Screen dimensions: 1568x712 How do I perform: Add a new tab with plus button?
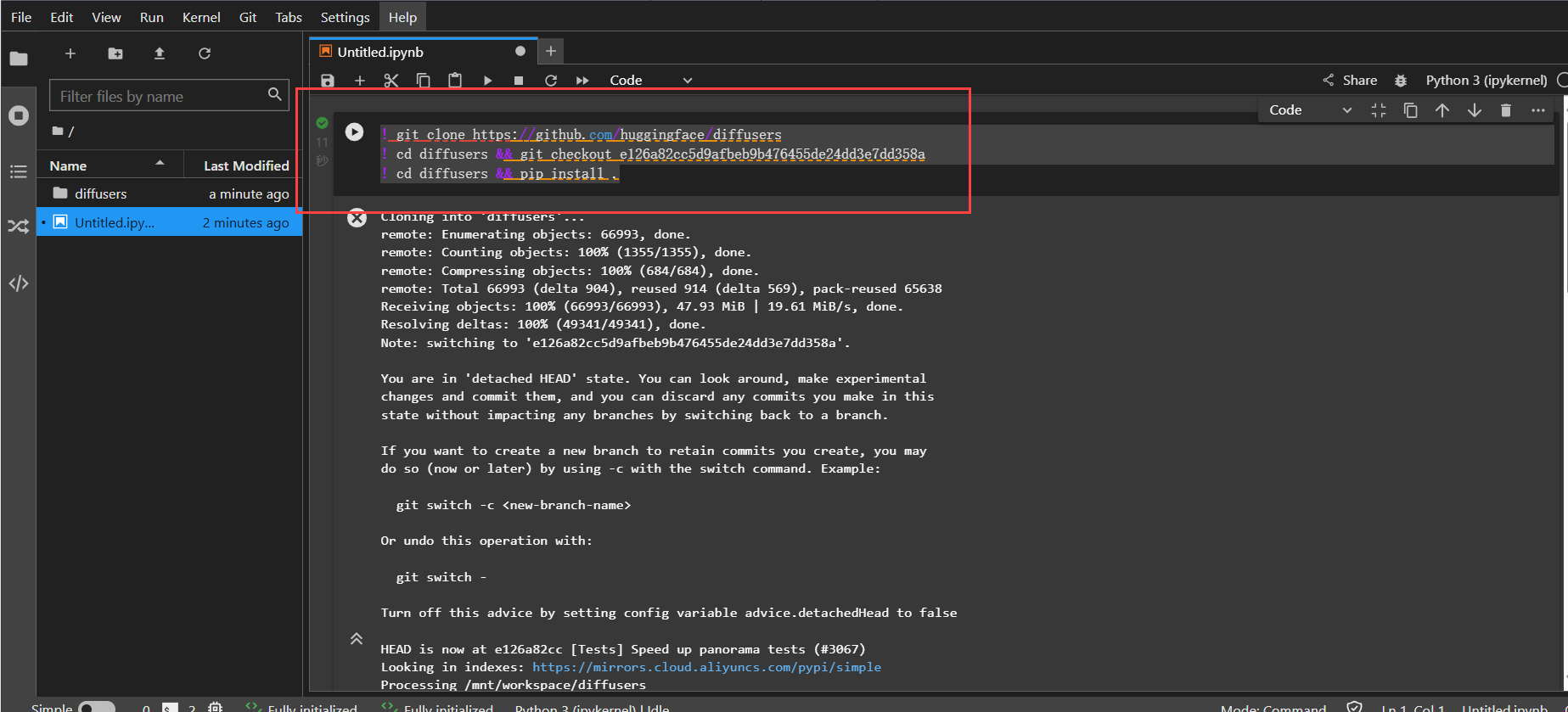(551, 52)
